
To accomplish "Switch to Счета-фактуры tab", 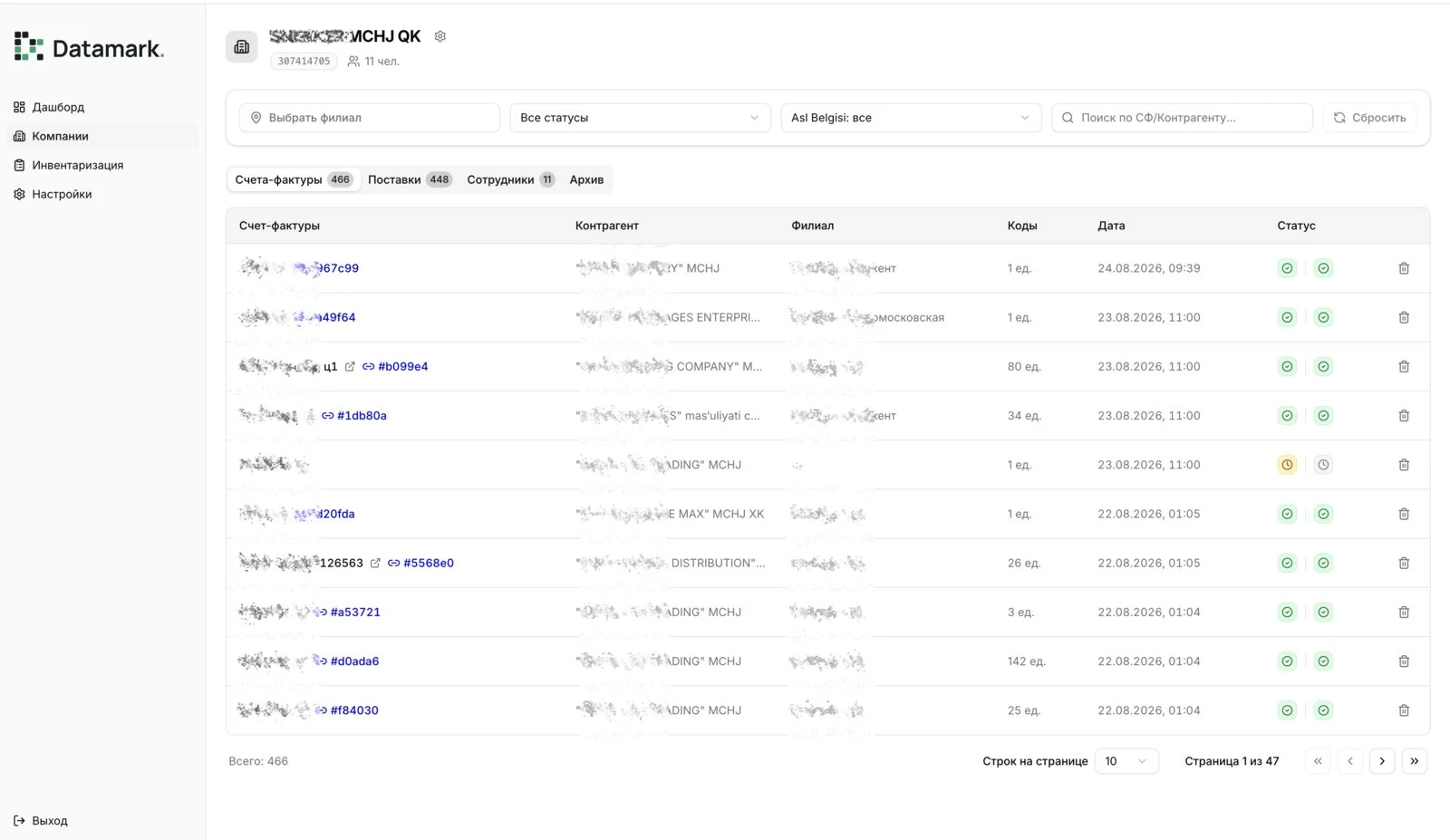I will [293, 179].
